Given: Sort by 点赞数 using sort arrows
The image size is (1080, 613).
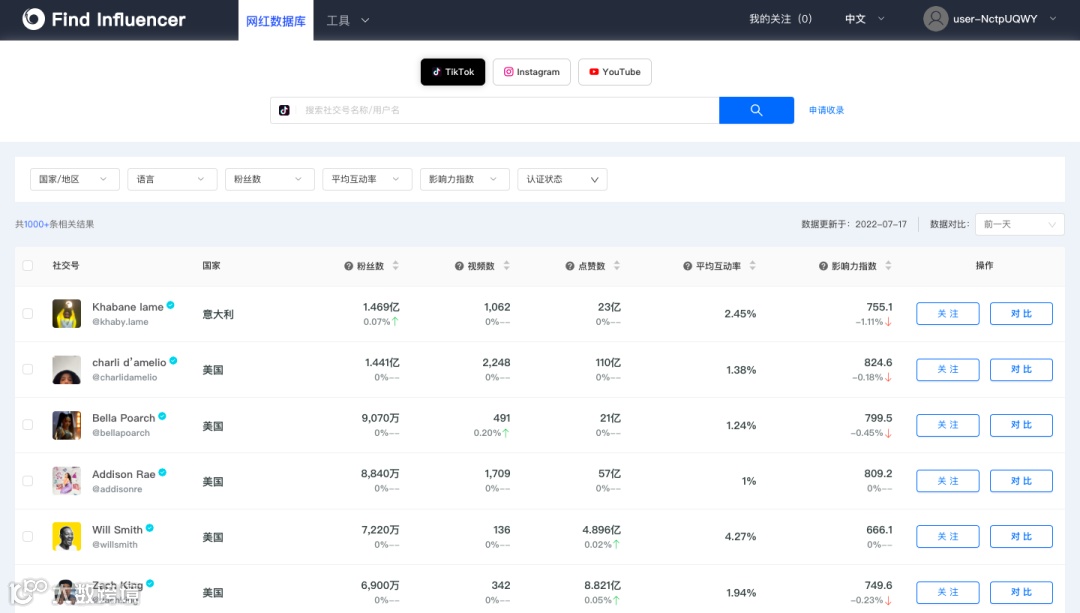Looking at the screenshot, I should click(616, 266).
